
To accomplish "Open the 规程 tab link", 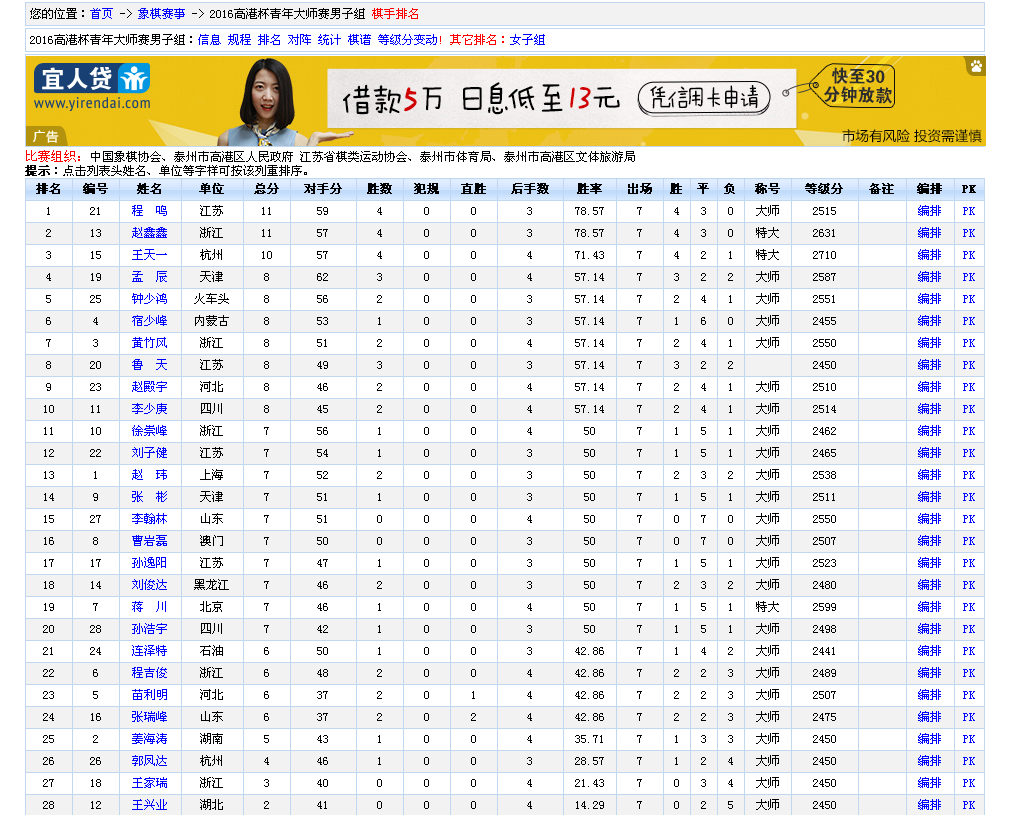I will pyautogui.click(x=239, y=40).
